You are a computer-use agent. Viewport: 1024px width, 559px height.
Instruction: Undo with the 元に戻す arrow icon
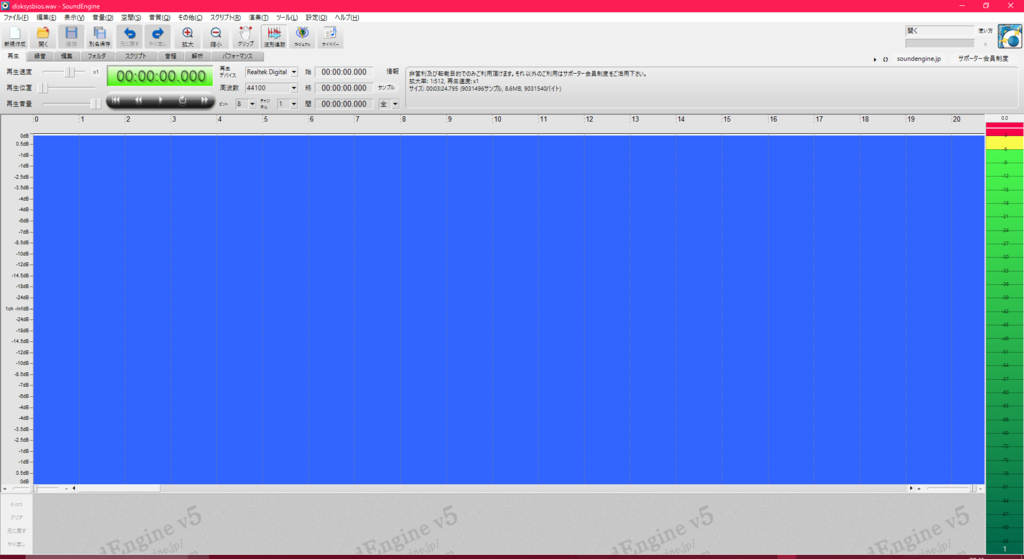point(129,37)
